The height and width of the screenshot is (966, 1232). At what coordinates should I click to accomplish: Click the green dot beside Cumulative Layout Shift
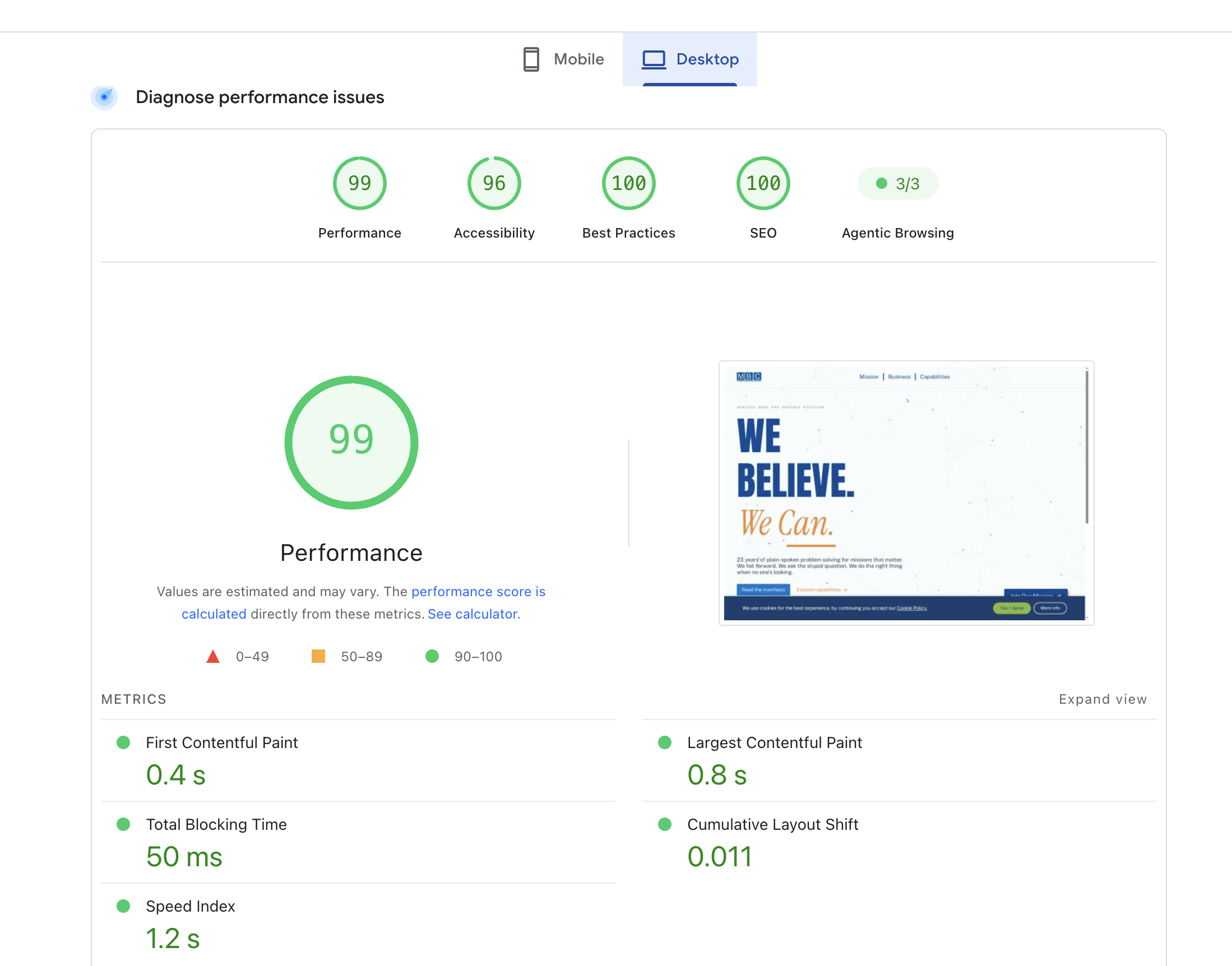tap(665, 824)
